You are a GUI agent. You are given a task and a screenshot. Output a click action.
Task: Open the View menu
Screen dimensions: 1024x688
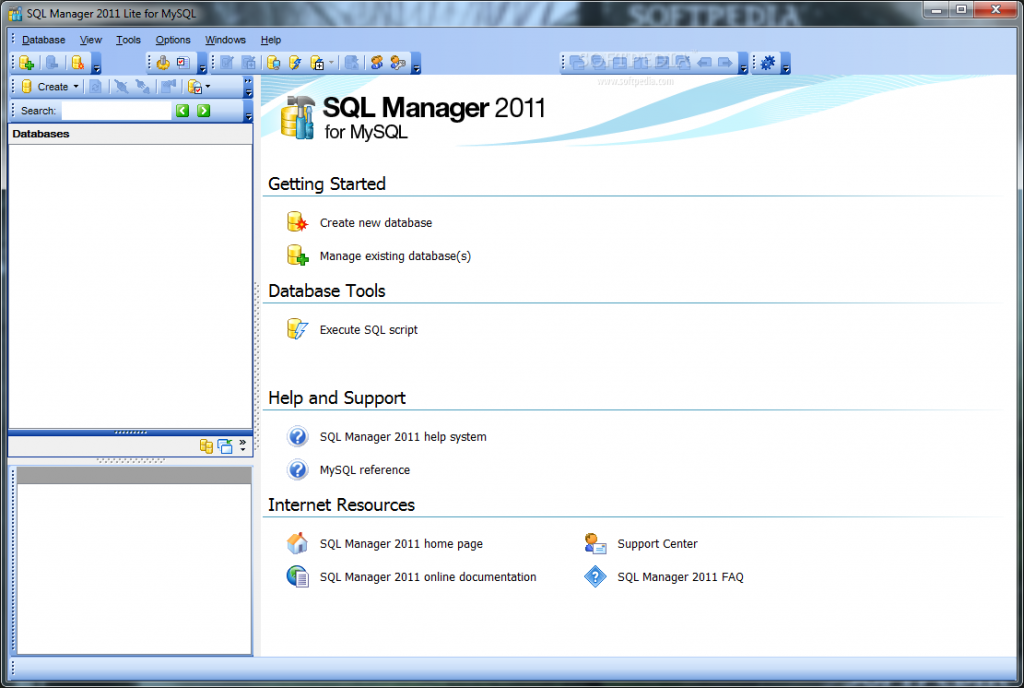[x=91, y=40]
